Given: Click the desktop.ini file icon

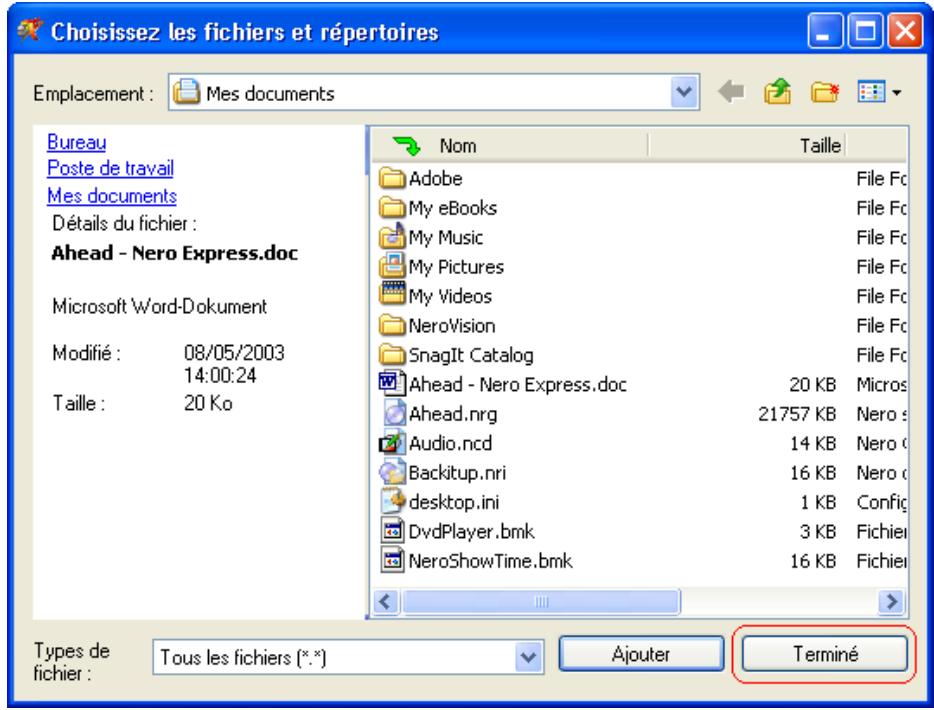Looking at the screenshot, I should (x=392, y=501).
